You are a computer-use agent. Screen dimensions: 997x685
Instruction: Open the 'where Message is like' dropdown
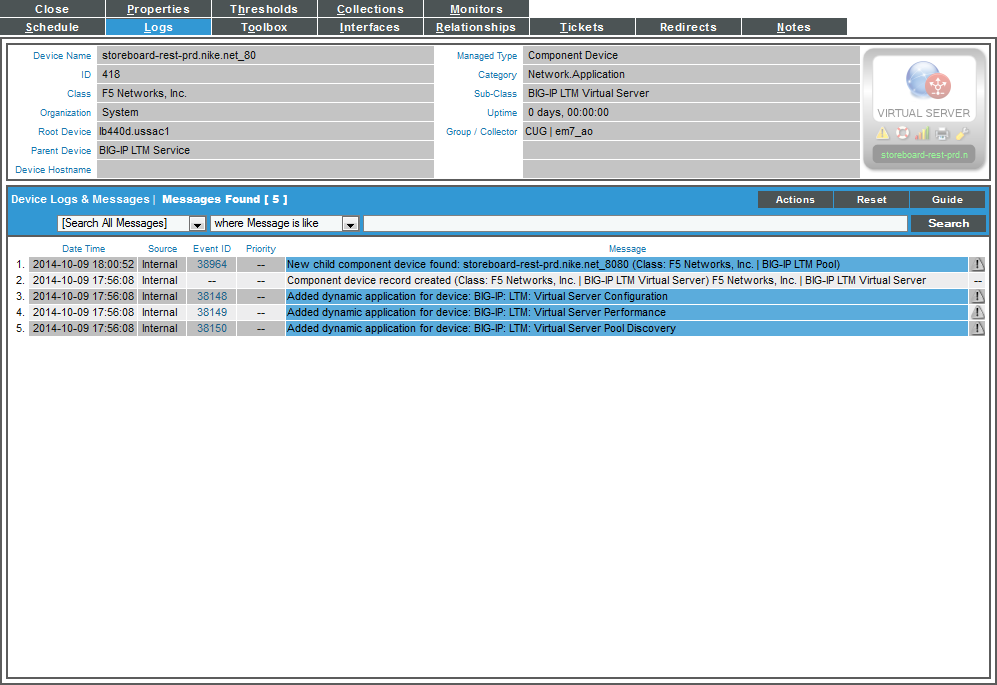pos(349,223)
